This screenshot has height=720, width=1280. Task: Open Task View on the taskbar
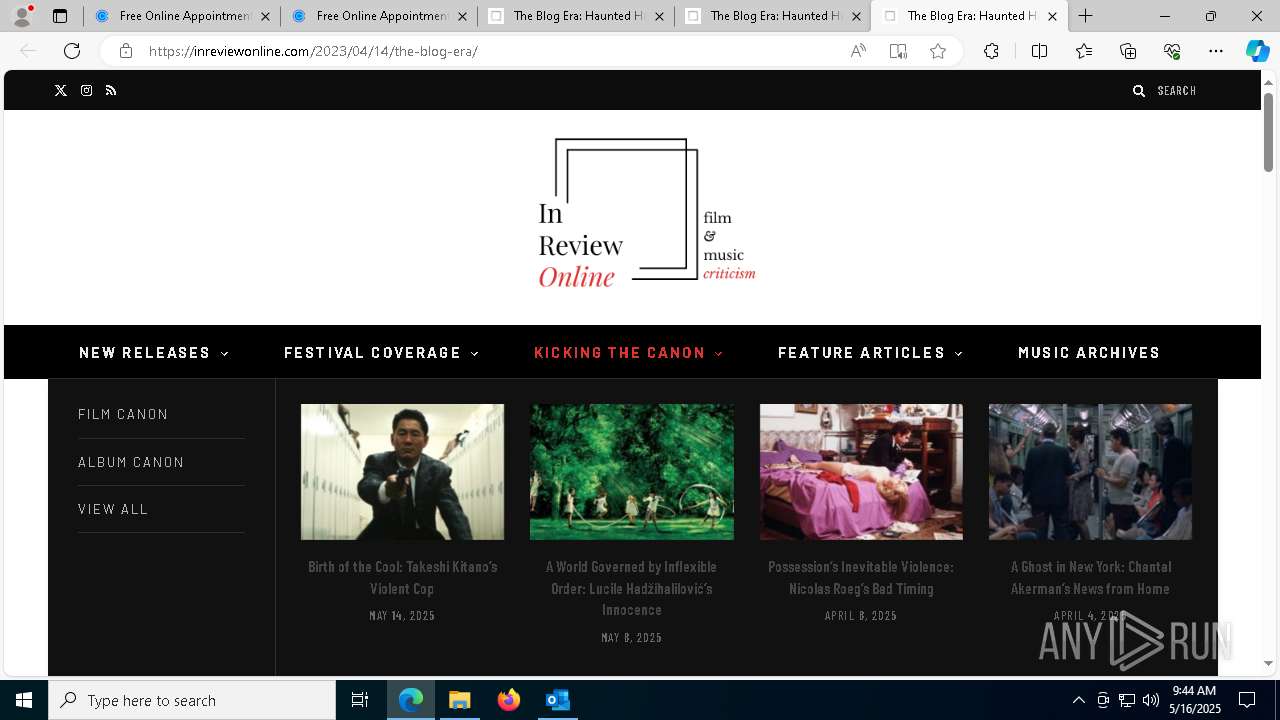tap(360, 700)
